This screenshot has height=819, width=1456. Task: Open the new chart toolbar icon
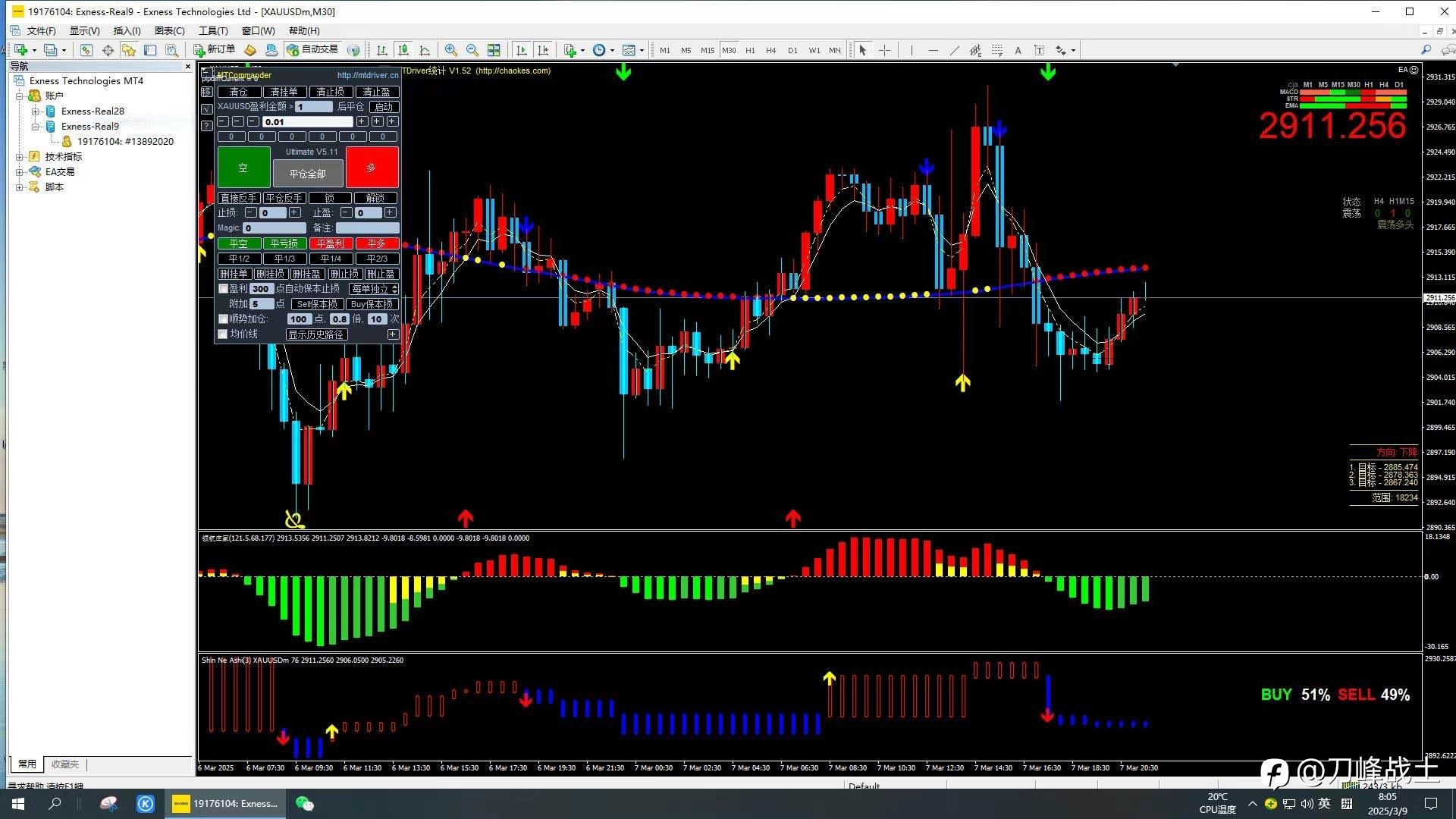(x=20, y=50)
